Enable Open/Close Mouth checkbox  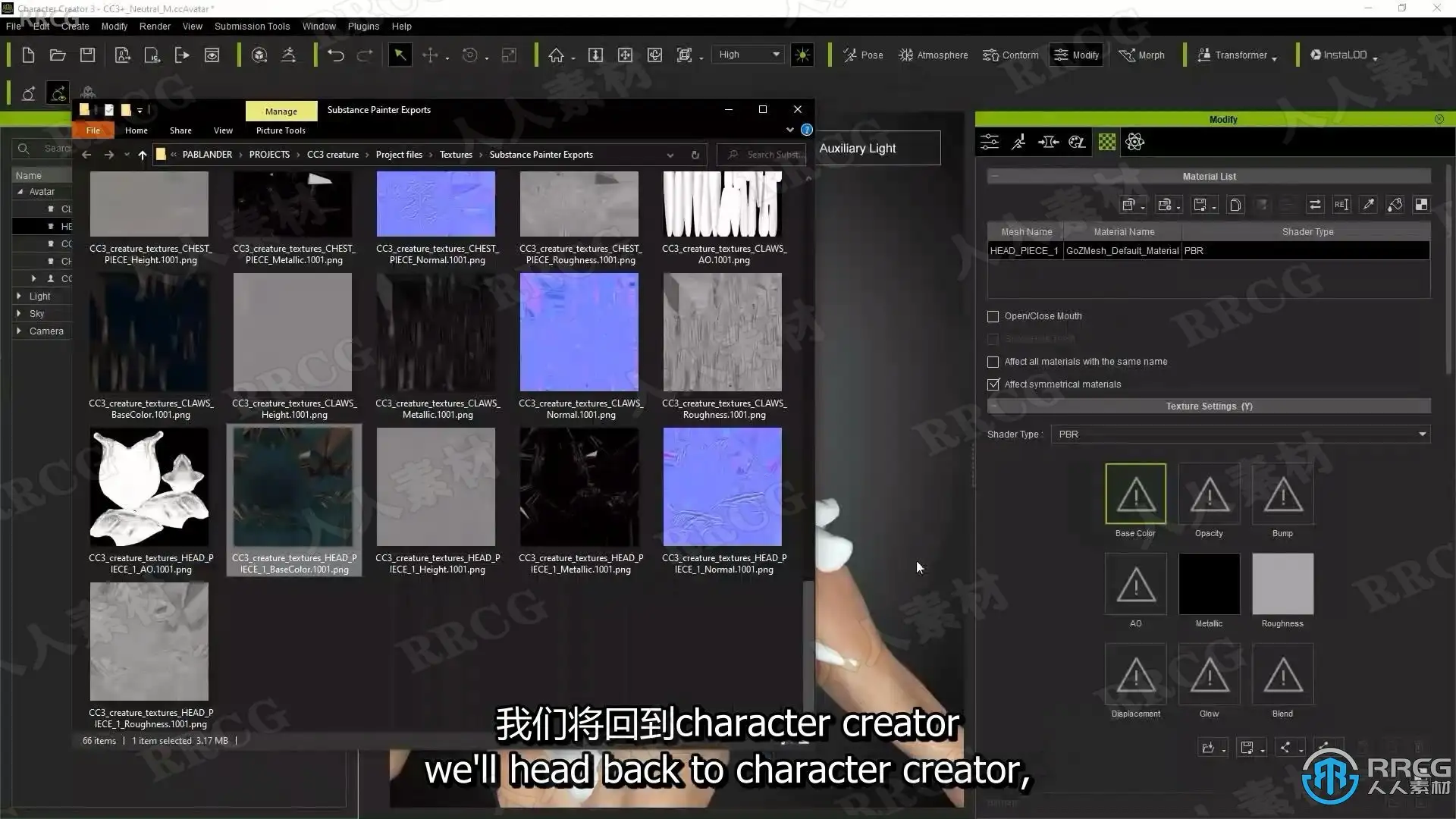(x=993, y=316)
